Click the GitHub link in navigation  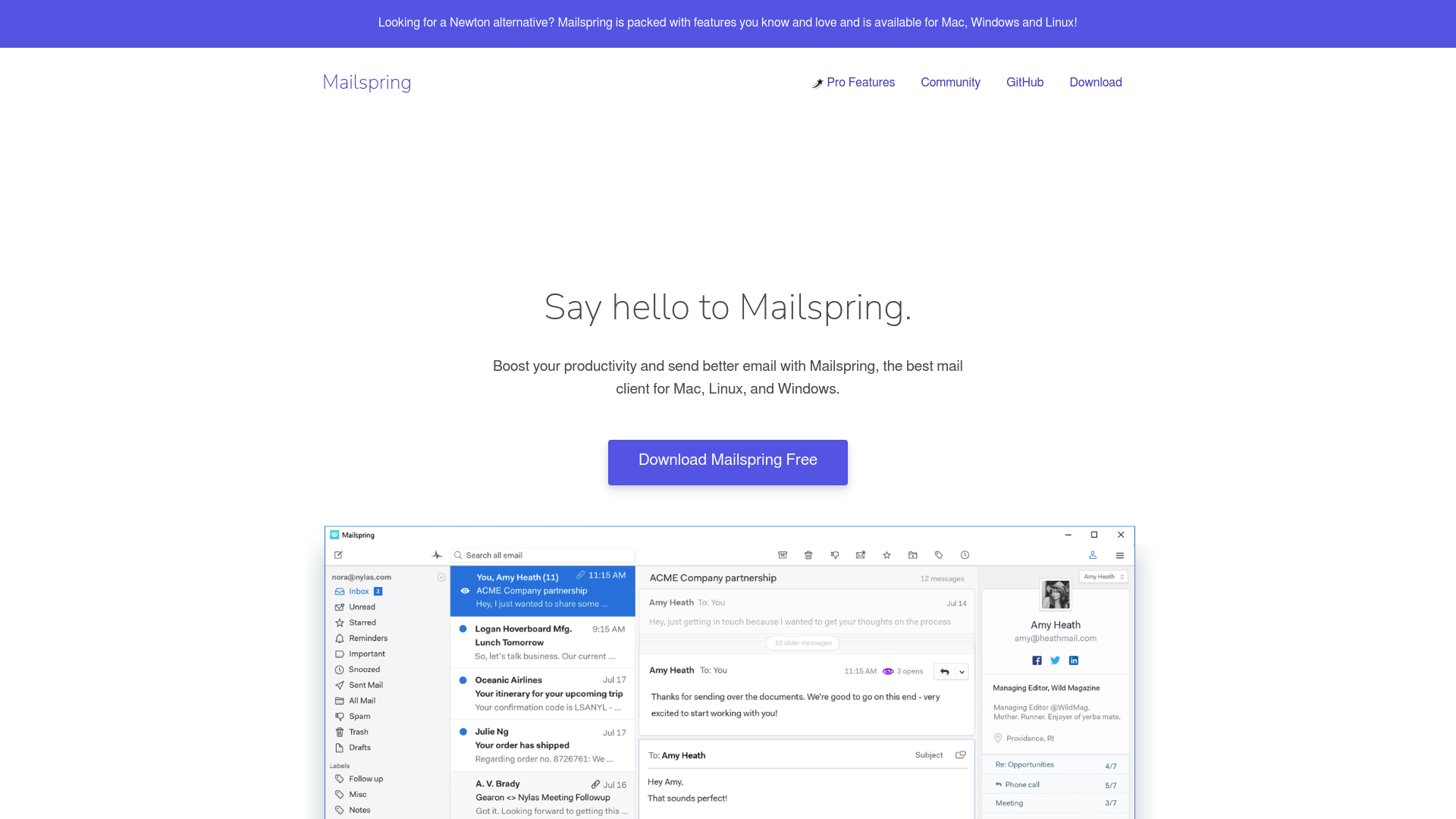1025,82
